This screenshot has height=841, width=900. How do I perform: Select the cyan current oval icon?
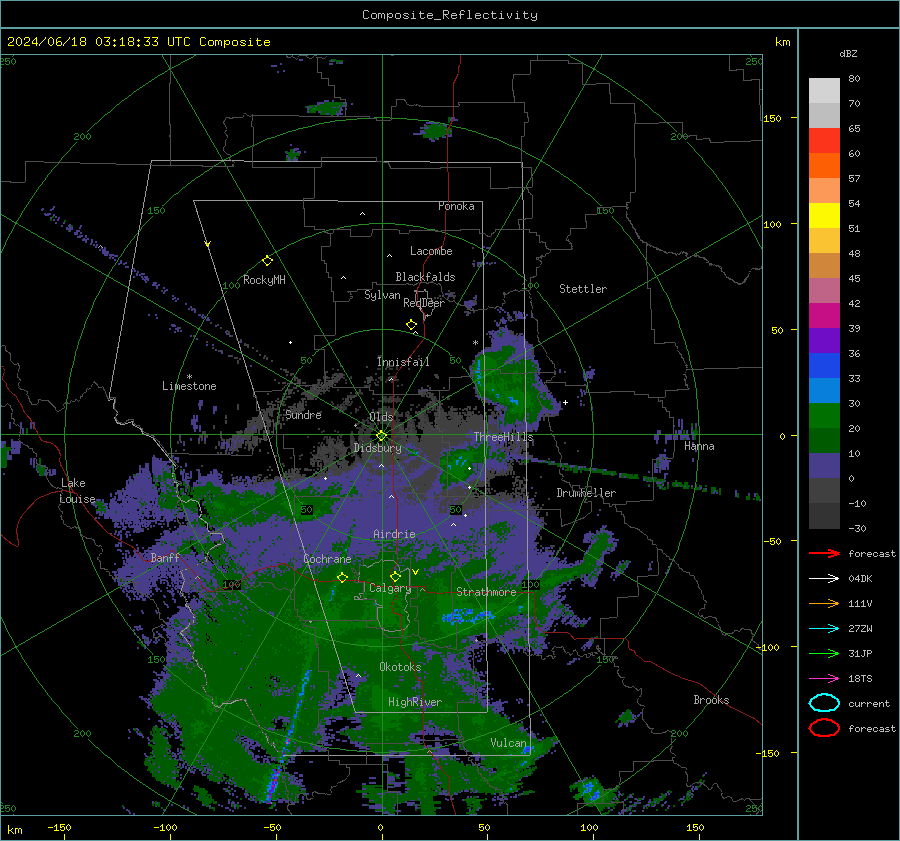[x=824, y=703]
